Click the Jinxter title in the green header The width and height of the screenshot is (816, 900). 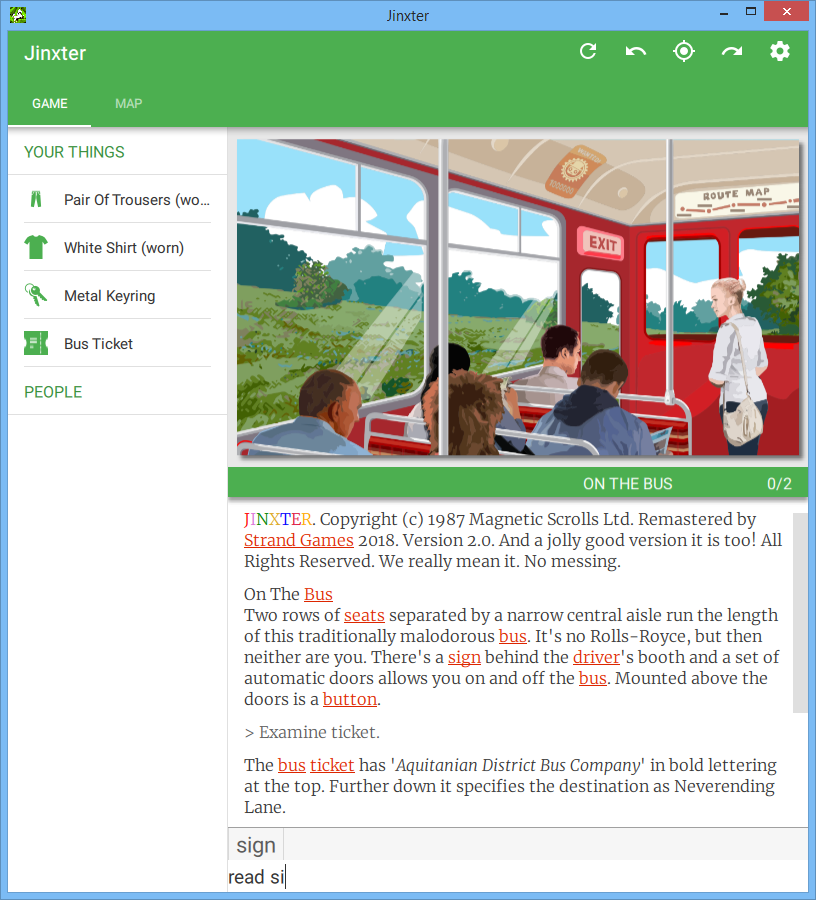point(55,53)
